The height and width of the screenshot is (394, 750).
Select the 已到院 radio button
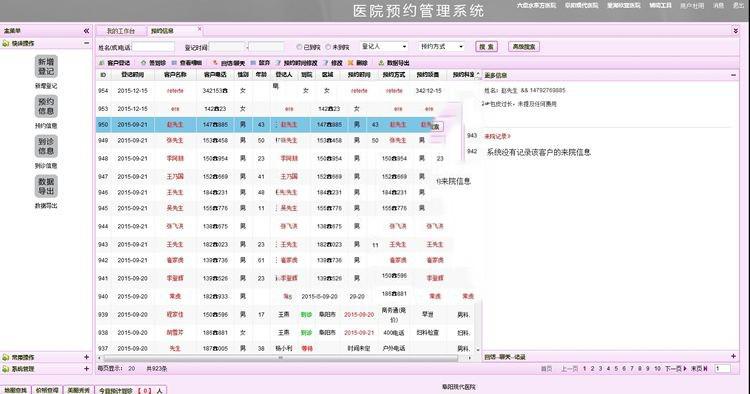299,47
